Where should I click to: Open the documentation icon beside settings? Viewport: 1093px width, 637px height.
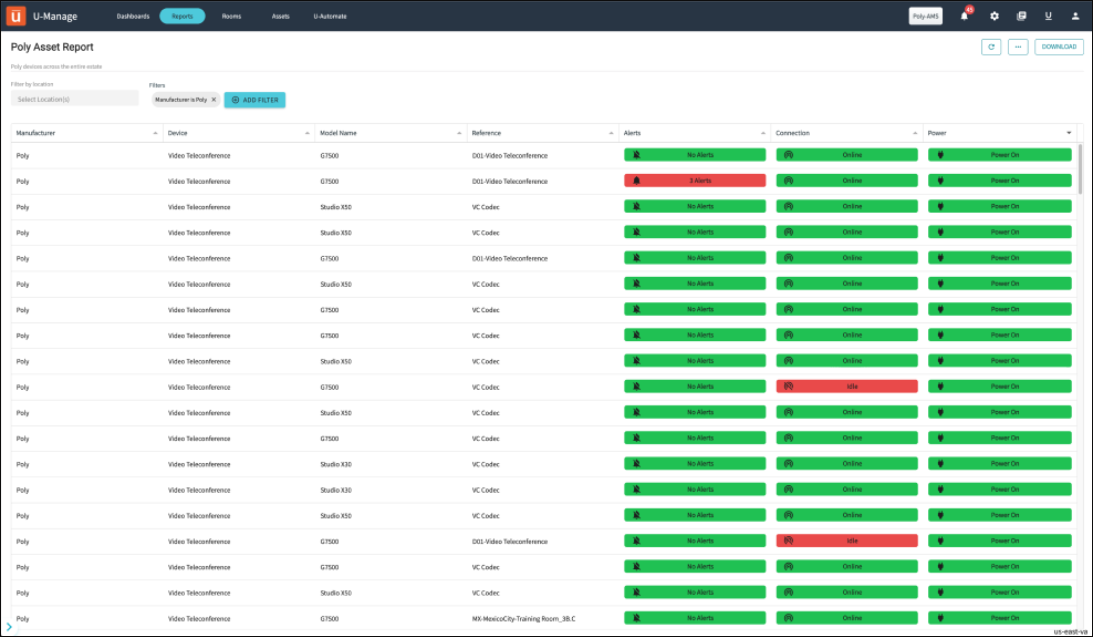[1021, 16]
